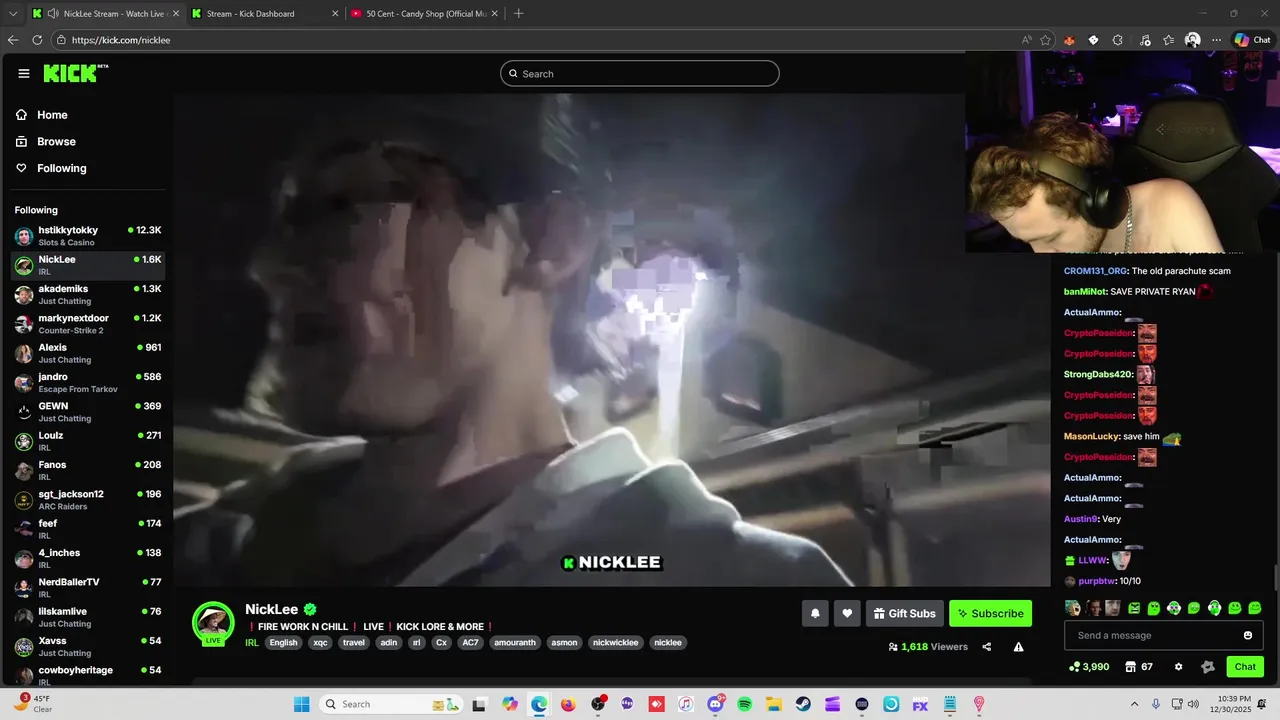Toggle the follow heart button
The height and width of the screenshot is (720, 1280).
pos(847,613)
